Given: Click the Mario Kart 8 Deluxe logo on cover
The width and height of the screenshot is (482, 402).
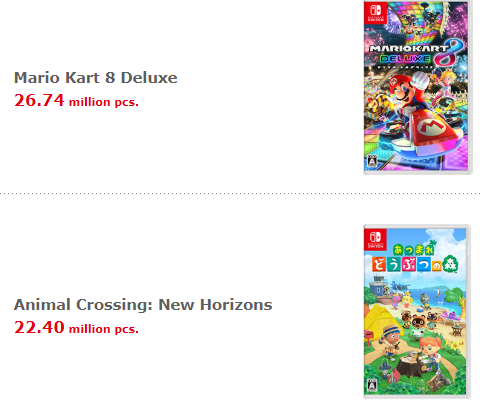Looking at the screenshot, I should 416,53.
